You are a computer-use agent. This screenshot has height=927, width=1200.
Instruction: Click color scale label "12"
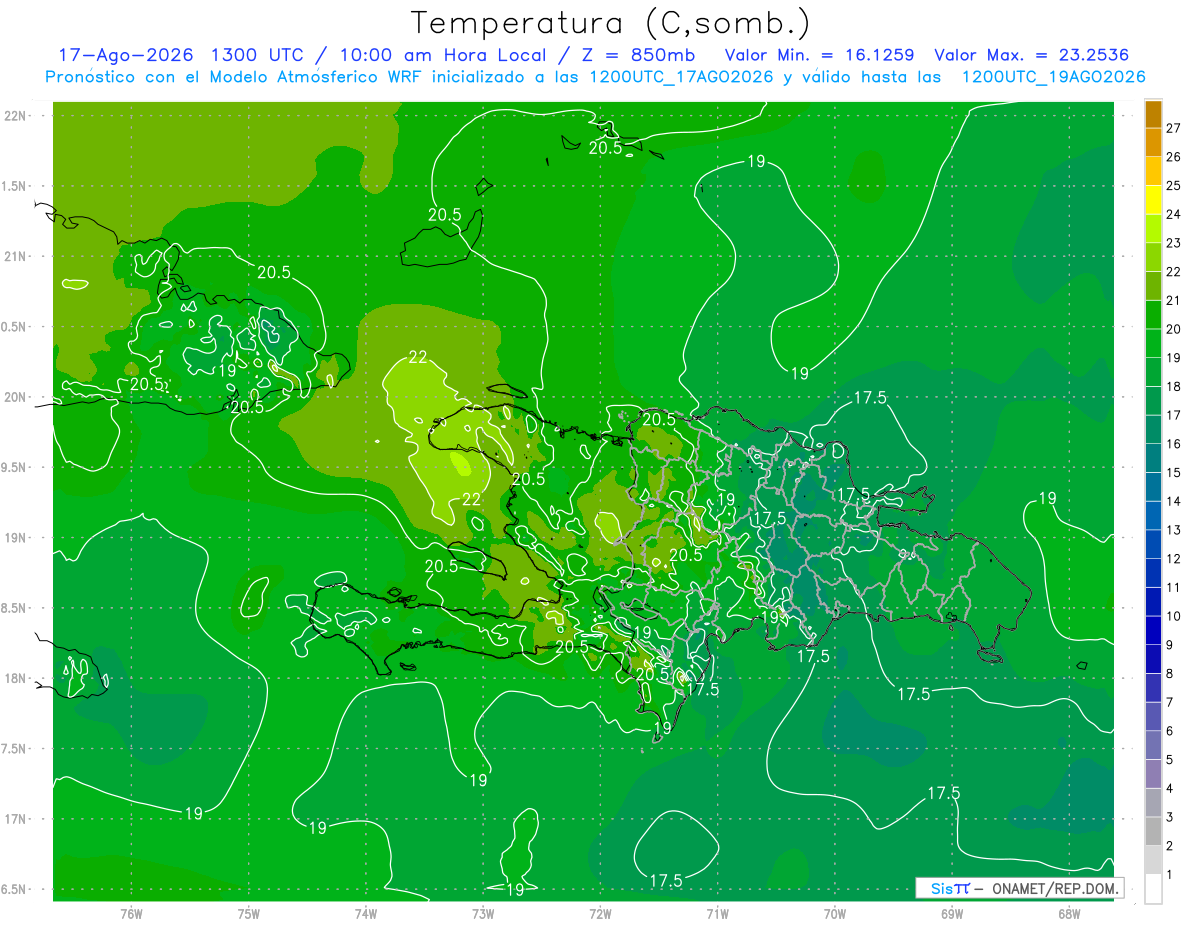(x=1173, y=559)
